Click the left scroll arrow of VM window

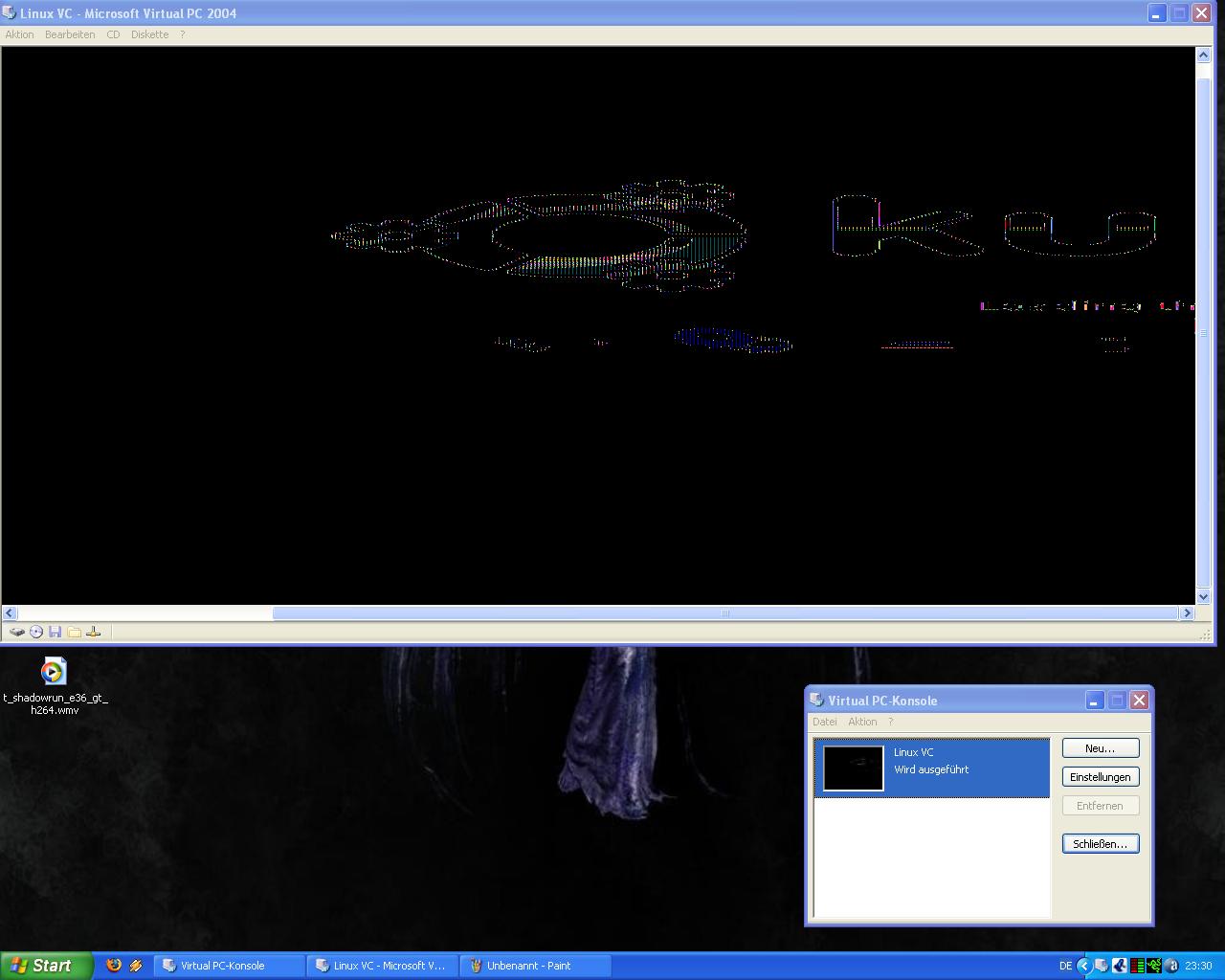click(x=10, y=613)
